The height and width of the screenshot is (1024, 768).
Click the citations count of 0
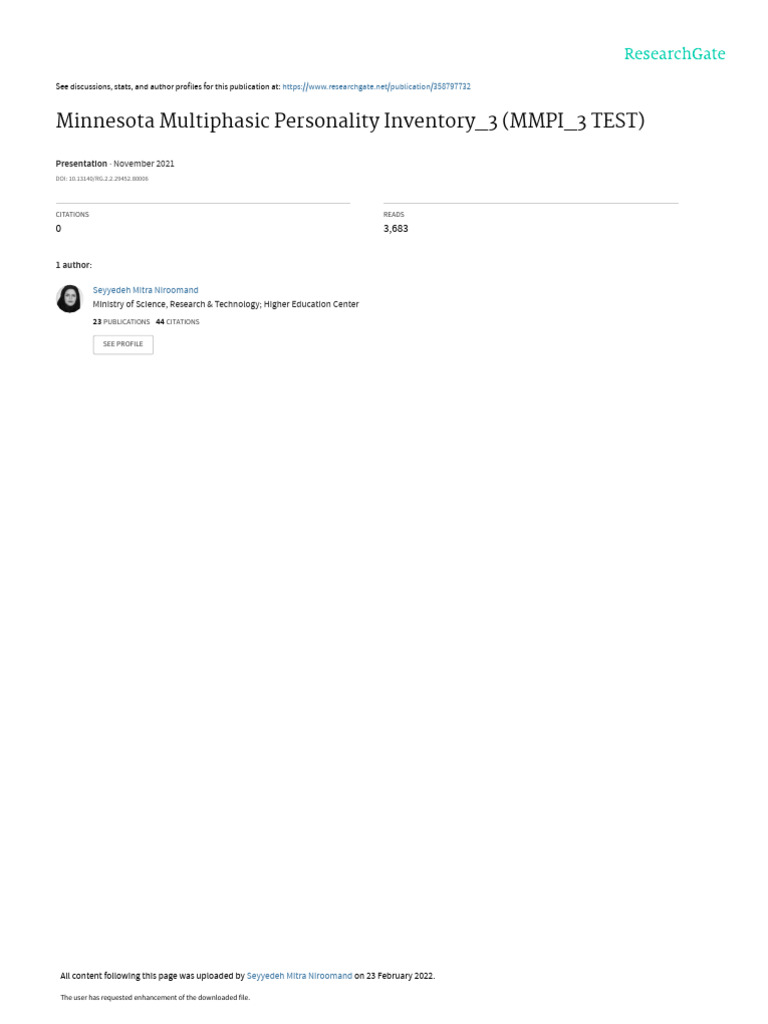click(x=58, y=229)
